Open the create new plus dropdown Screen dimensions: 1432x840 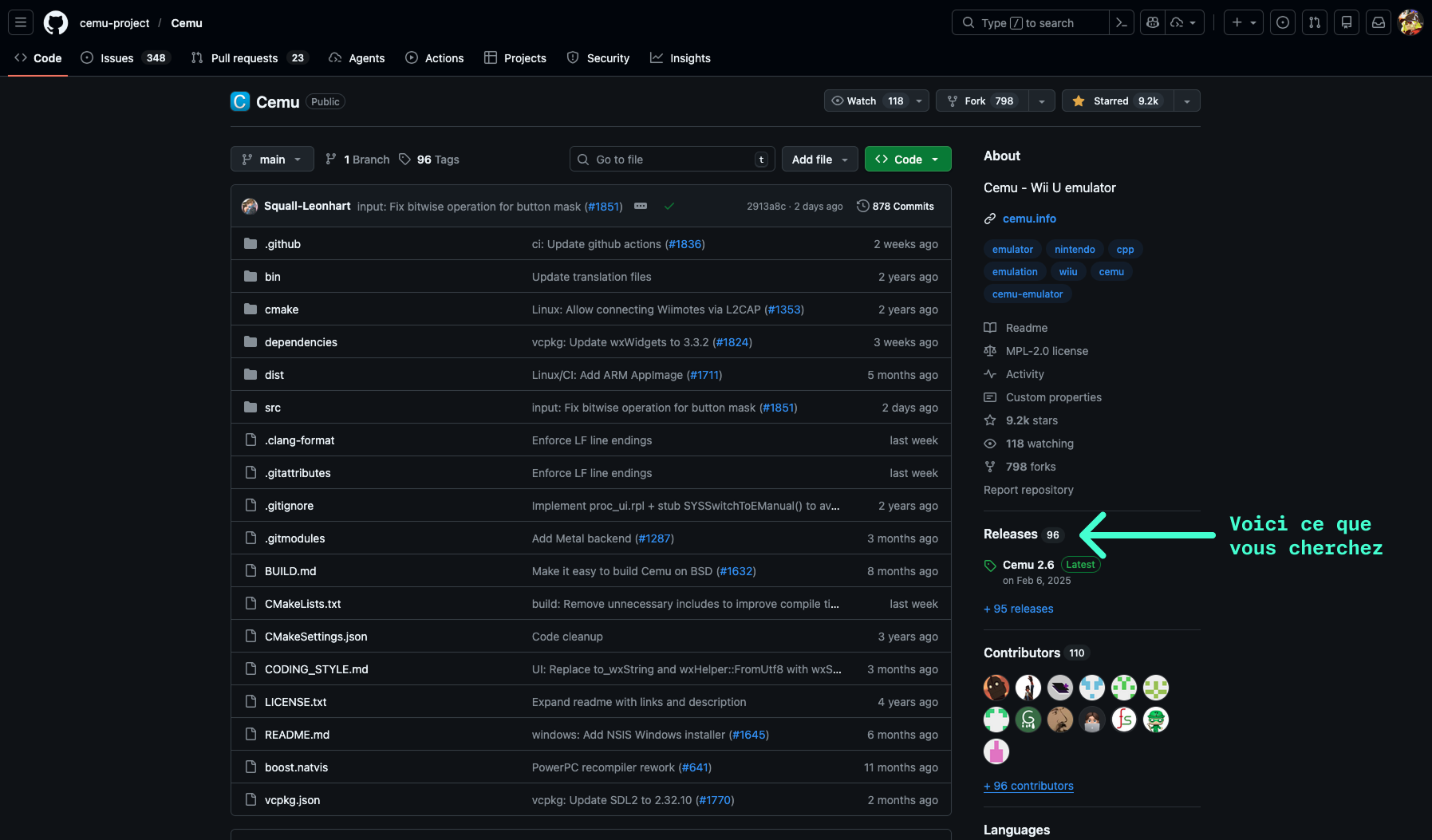1244,22
